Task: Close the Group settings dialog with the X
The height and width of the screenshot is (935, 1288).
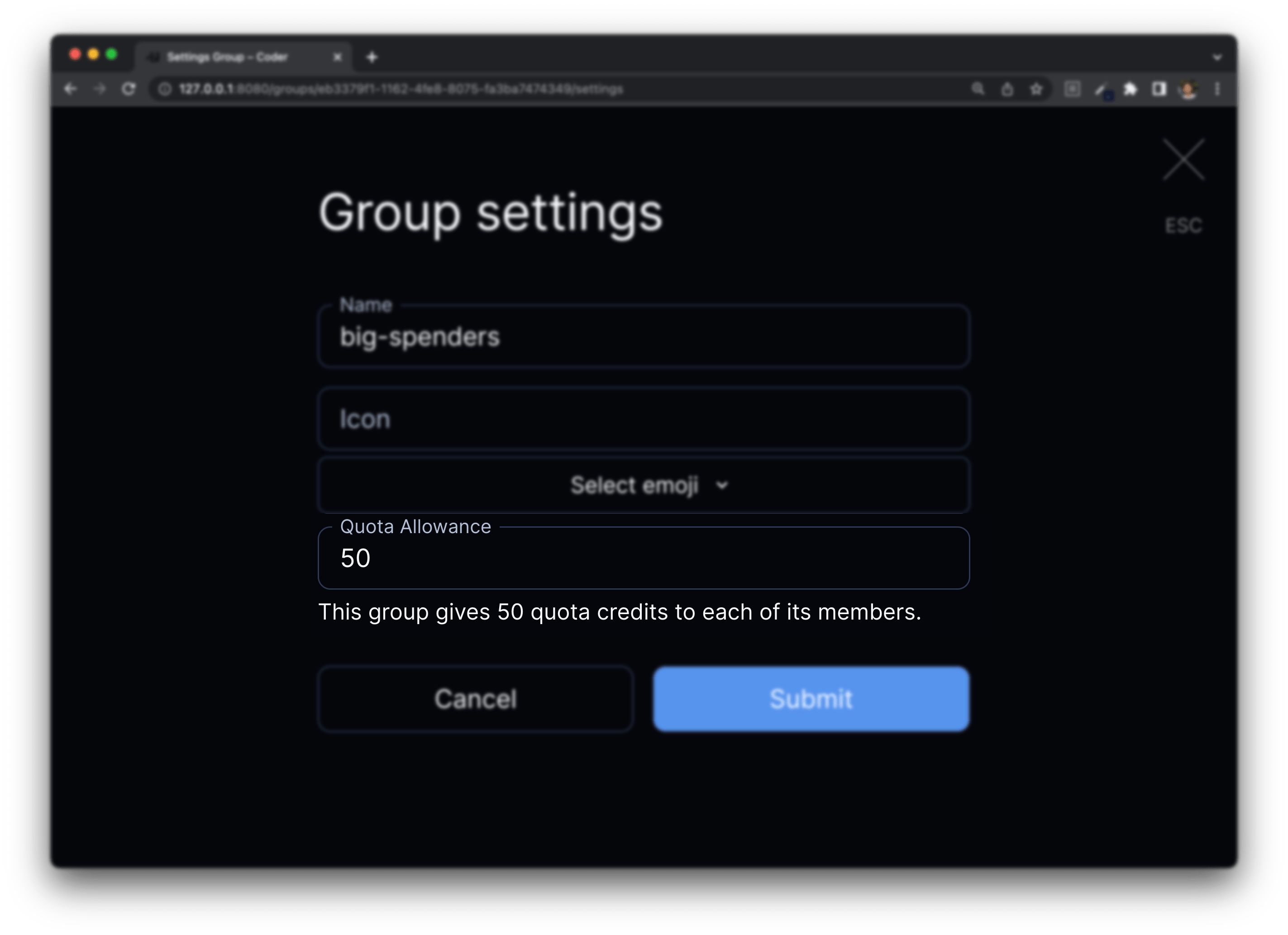Action: tap(1183, 160)
